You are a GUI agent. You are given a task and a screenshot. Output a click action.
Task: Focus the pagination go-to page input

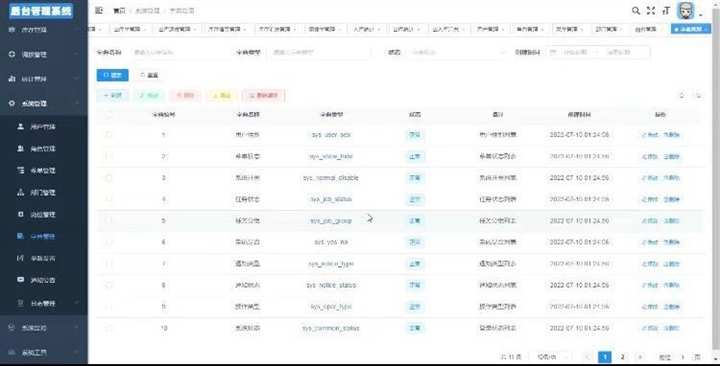pyautogui.click(x=683, y=357)
